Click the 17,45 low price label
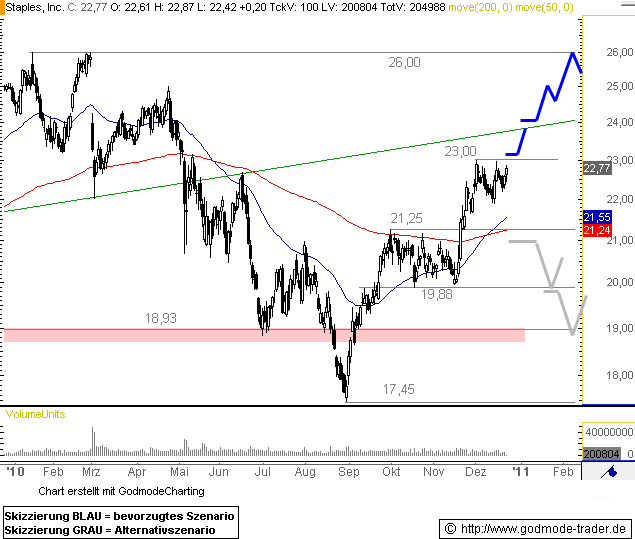 pyautogui.click(x=398, y=390)
